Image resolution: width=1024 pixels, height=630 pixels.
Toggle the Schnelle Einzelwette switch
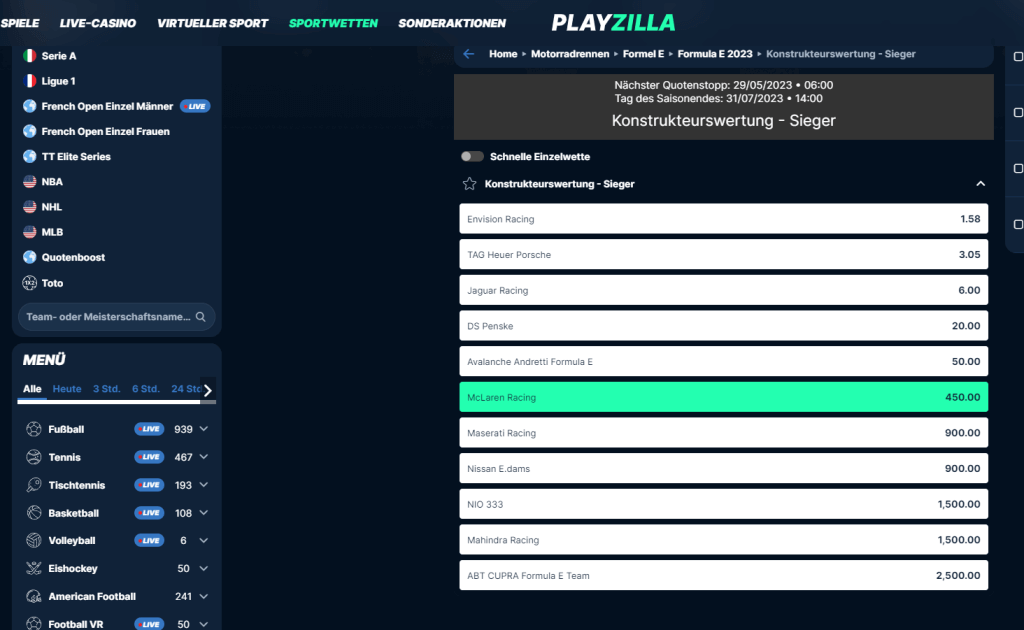pos(472,156)
